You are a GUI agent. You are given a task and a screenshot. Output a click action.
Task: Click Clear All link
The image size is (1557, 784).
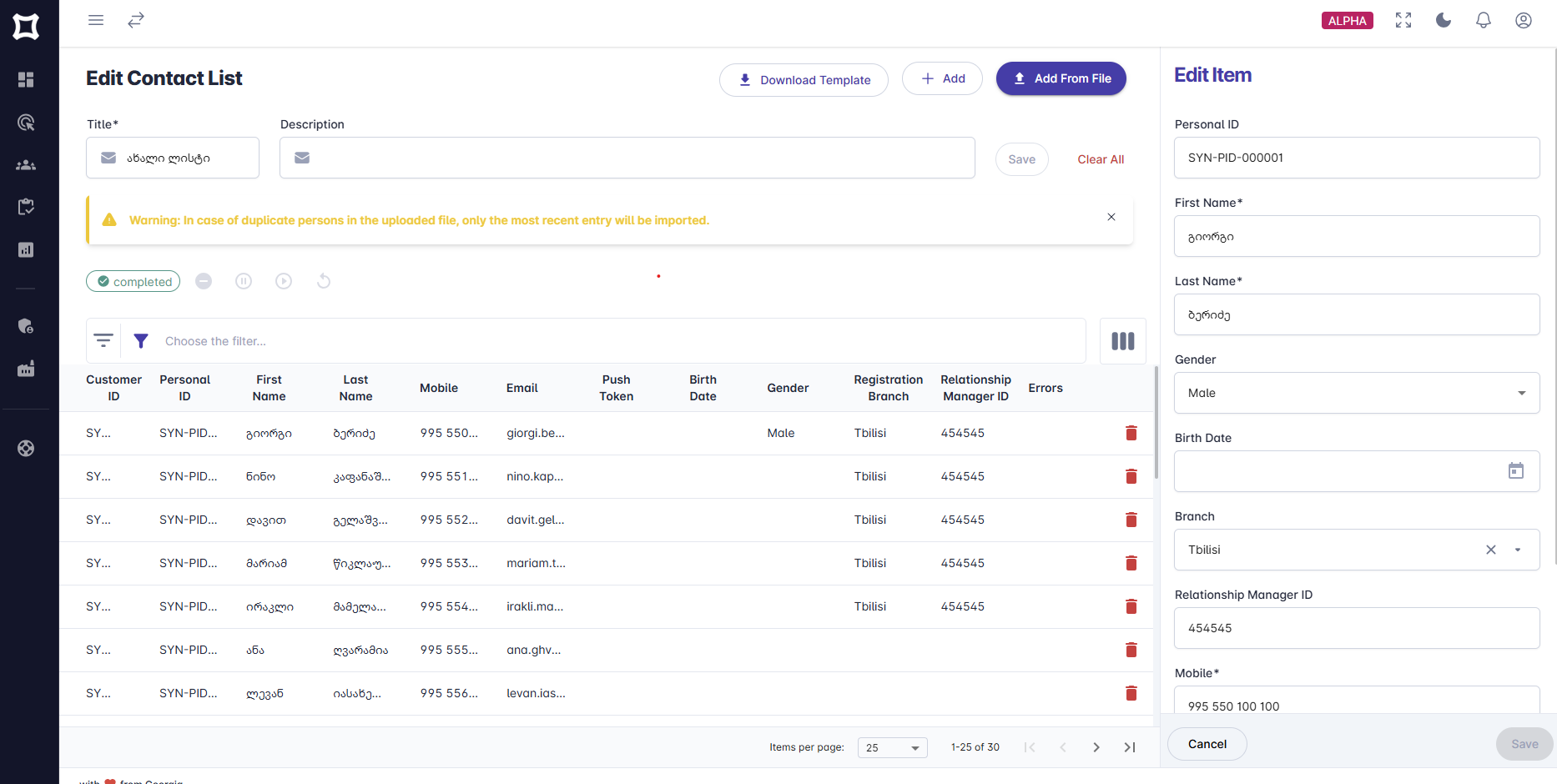[x=1101, y=159]
